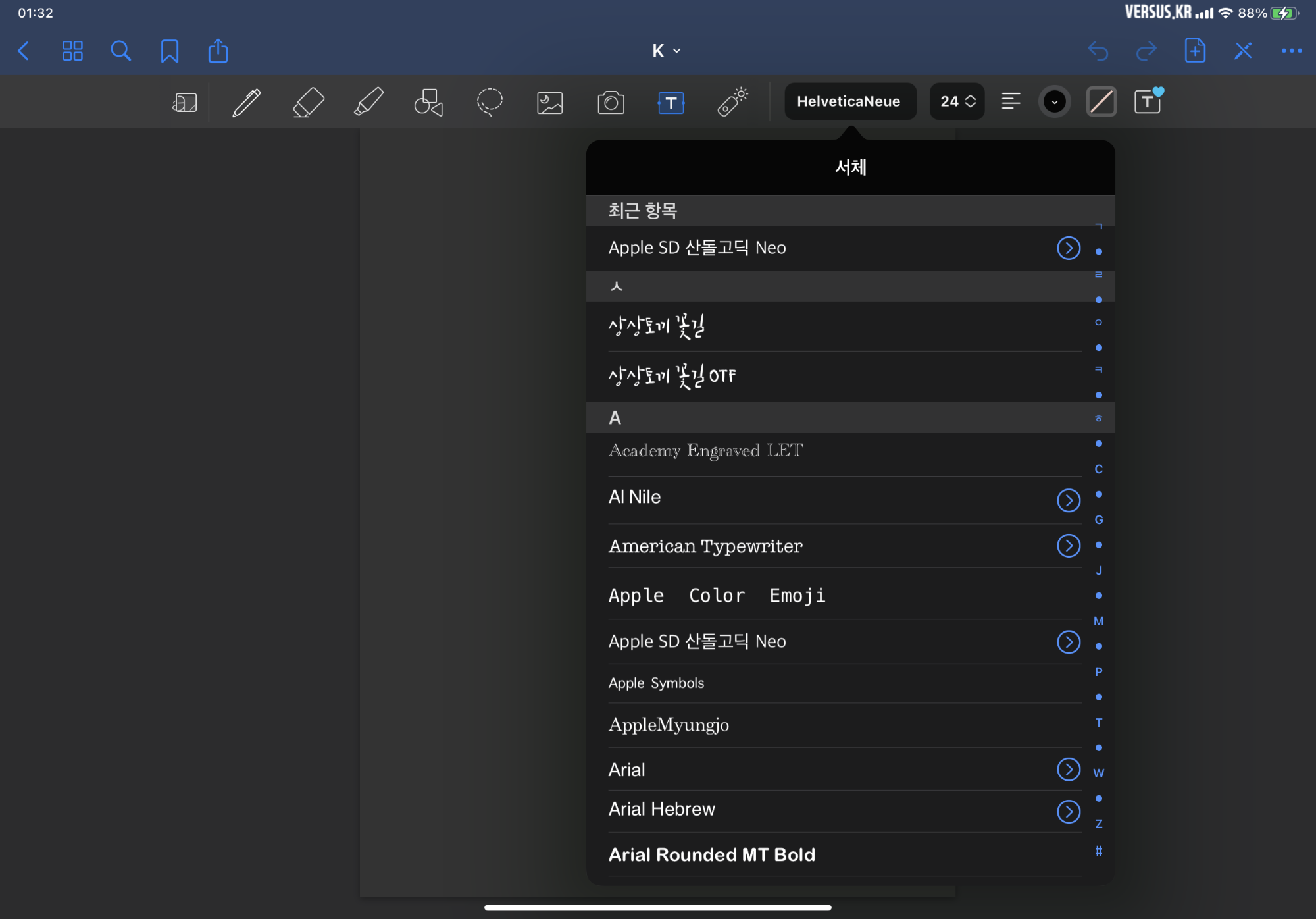Viewport: 1316px width, 919px height.
Task: Select the Lasso selection tool
Action: tap(490, 102)
